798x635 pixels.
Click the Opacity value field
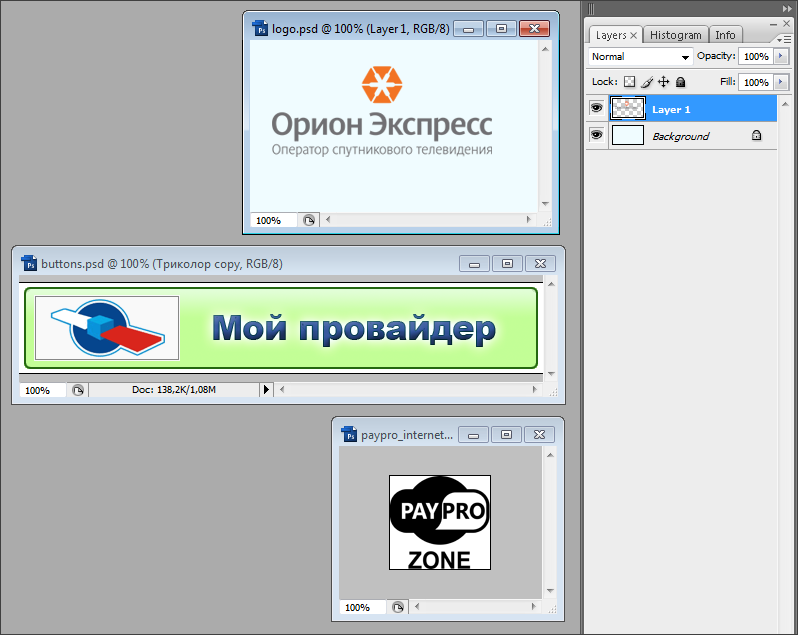pos(756,56)
